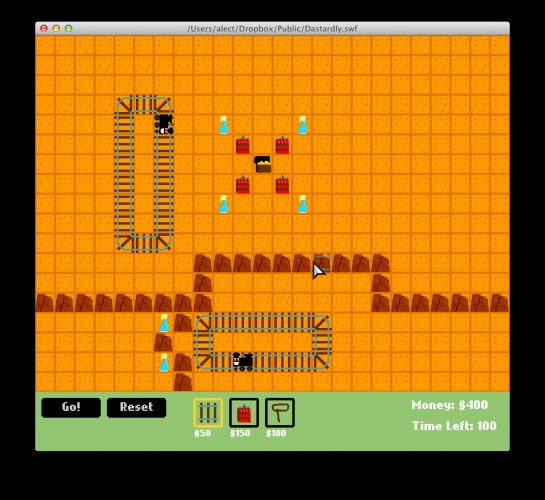Image resolution: width=545 pixels, height=500 pixels.
Task: Click the $100 signpost price label
Action: pyautogui.click(x=276, y=433)
